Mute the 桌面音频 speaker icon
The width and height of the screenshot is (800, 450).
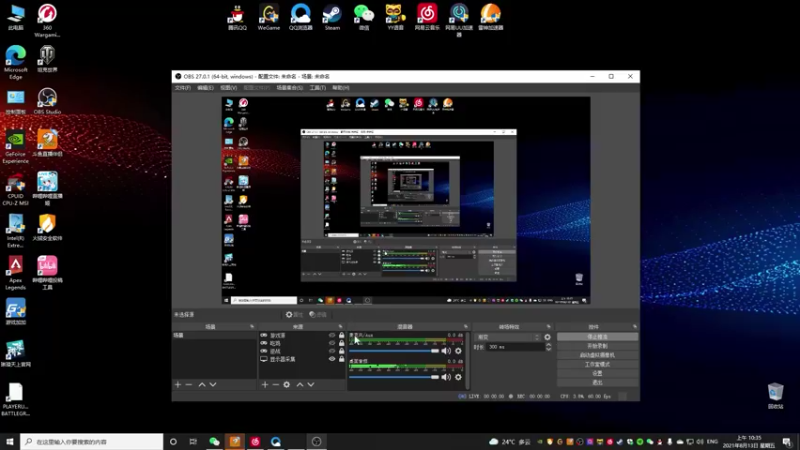(x=446, y=377)
